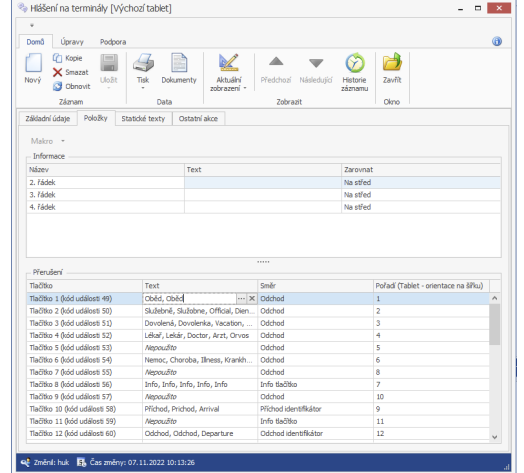This screenshot has width=524, height=473.
Task: Click the Uložit floppy disk icon
Action: coord(109,63)
